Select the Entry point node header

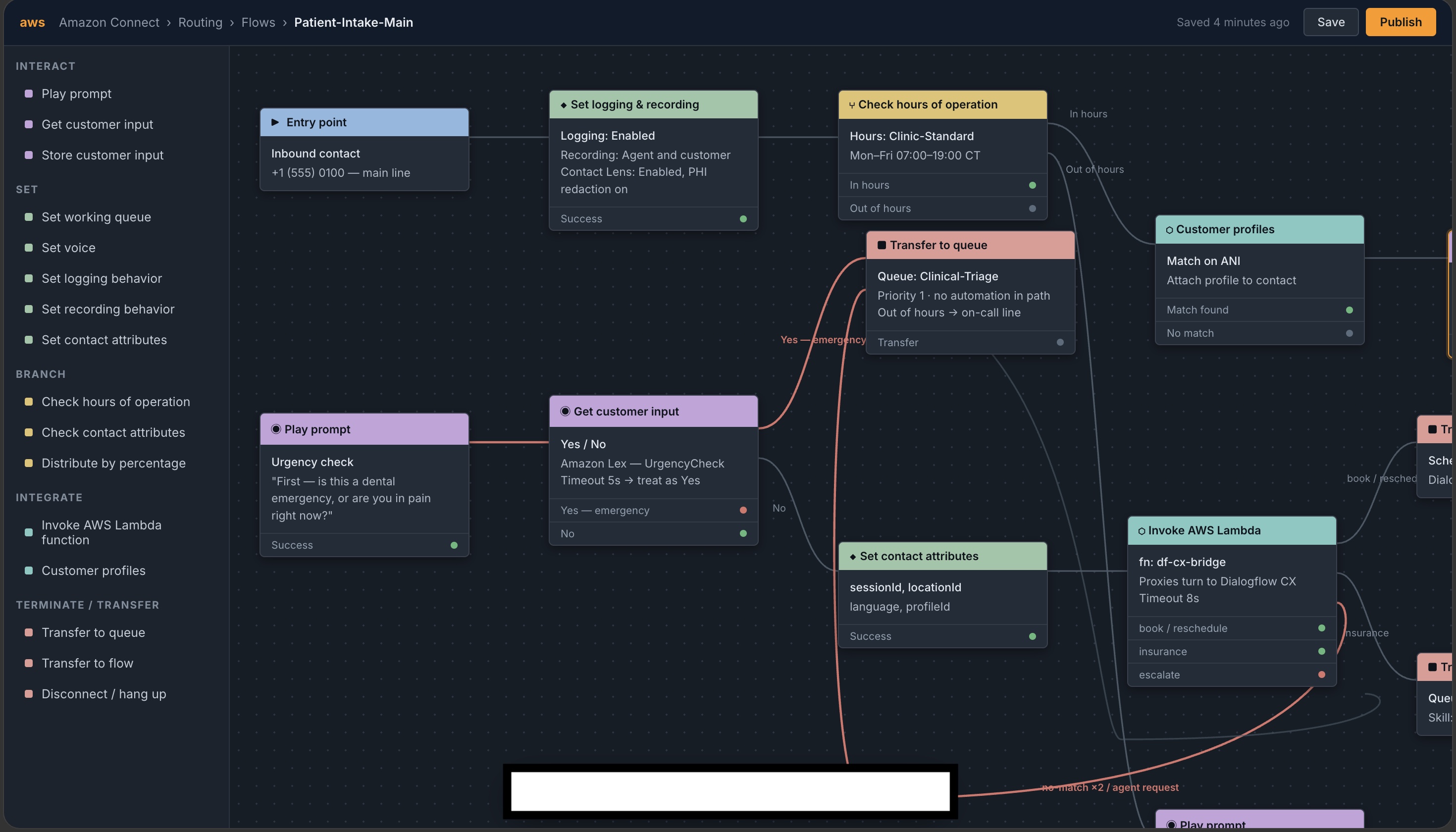click(364, 122)
